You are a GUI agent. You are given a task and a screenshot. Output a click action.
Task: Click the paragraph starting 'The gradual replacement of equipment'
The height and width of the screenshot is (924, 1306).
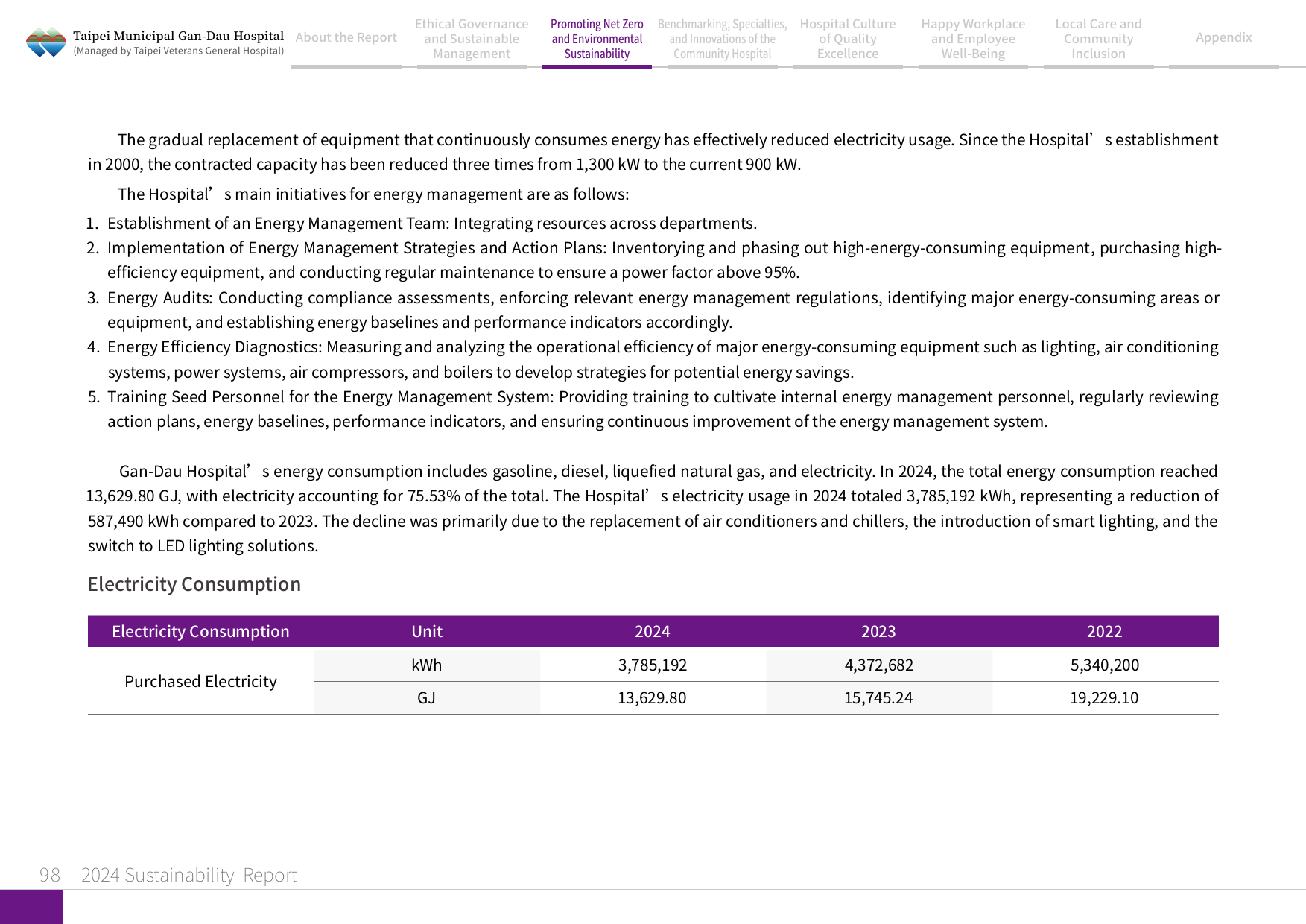coord(653,152)
